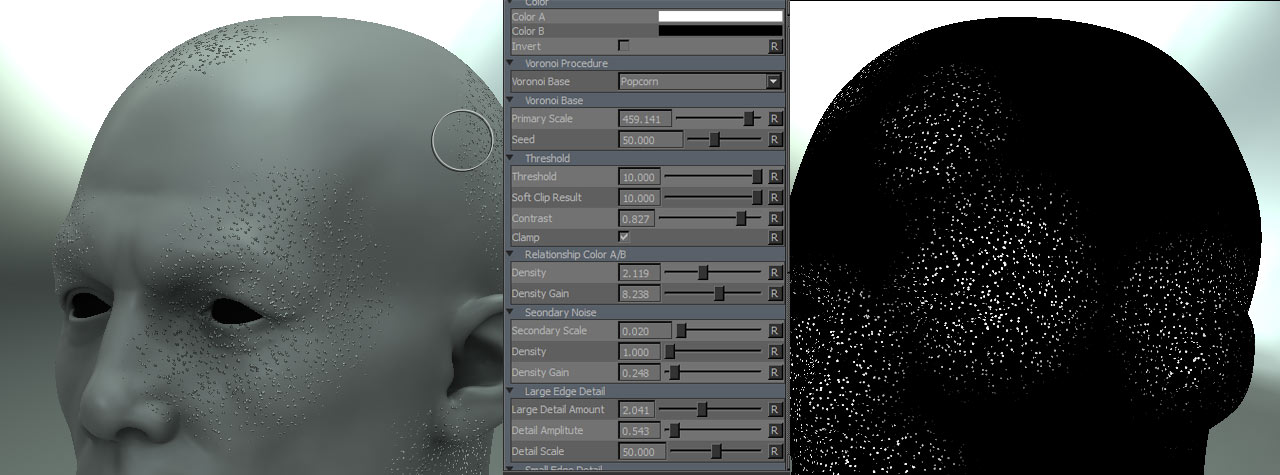Click the Detail Amplitute value field
This screenshot has height=475, width=1280.
coord(639,431)
